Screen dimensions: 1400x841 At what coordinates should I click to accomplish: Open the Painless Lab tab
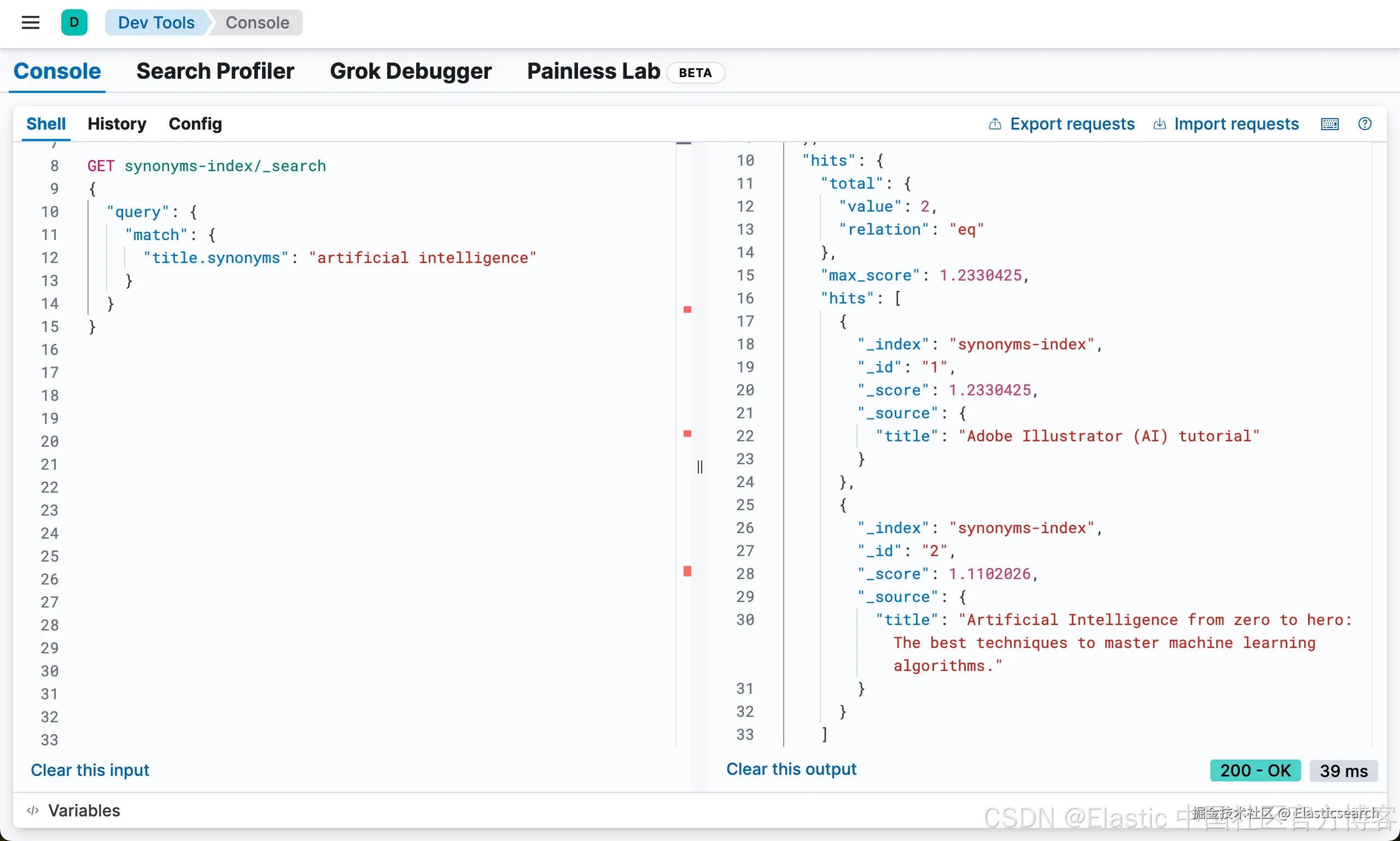[593, 72]
